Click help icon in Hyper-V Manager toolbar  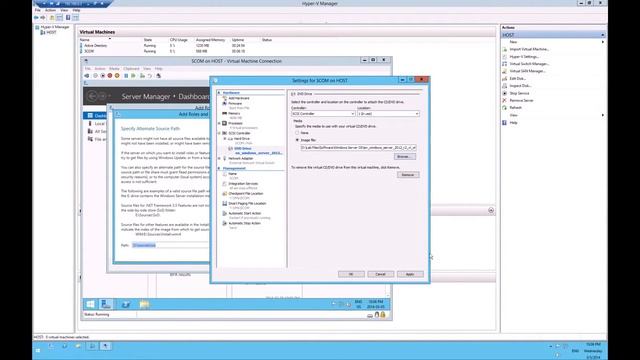pos(68,18)
